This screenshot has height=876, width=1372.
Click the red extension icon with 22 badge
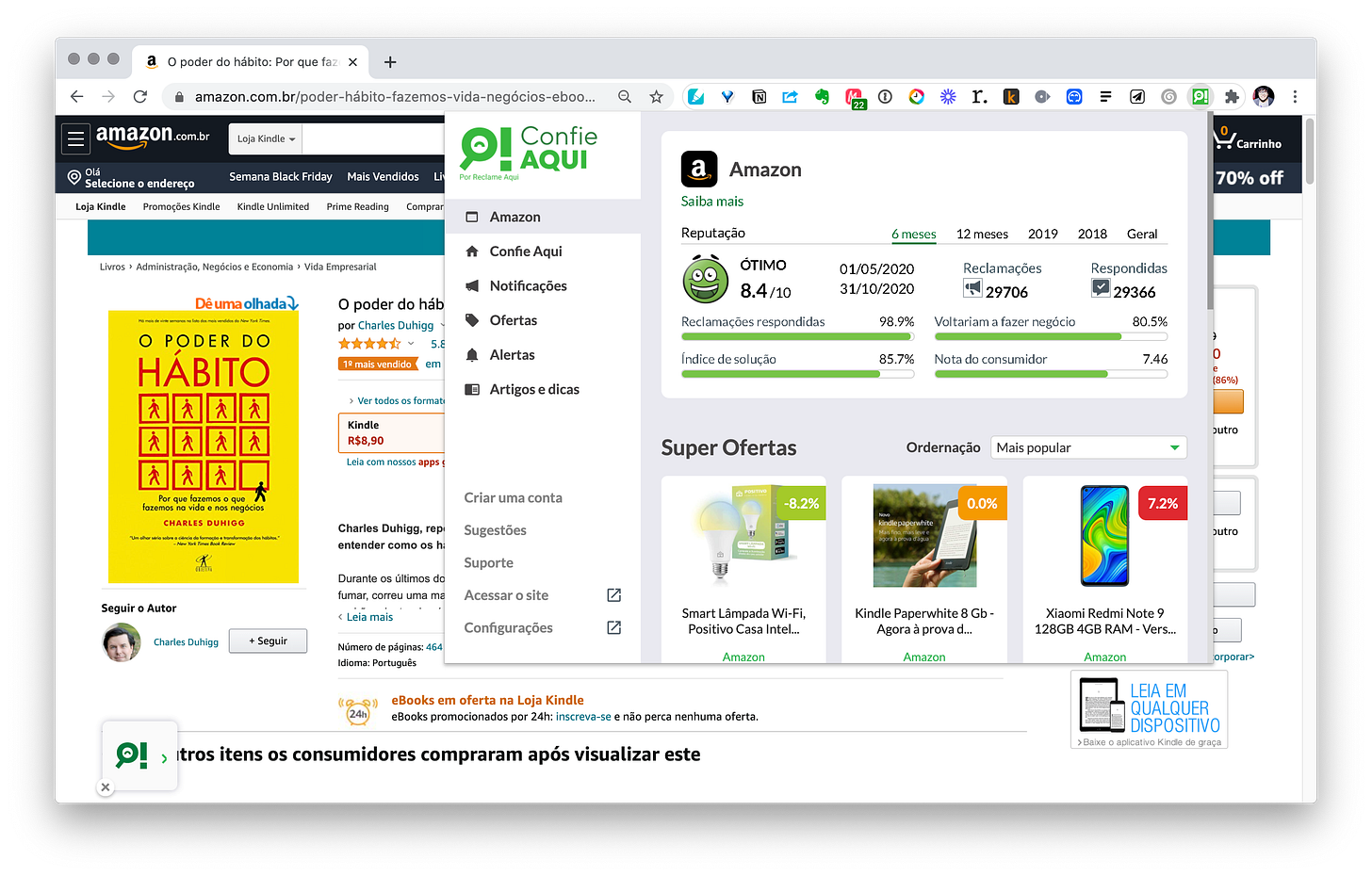(x=854, y=98)
